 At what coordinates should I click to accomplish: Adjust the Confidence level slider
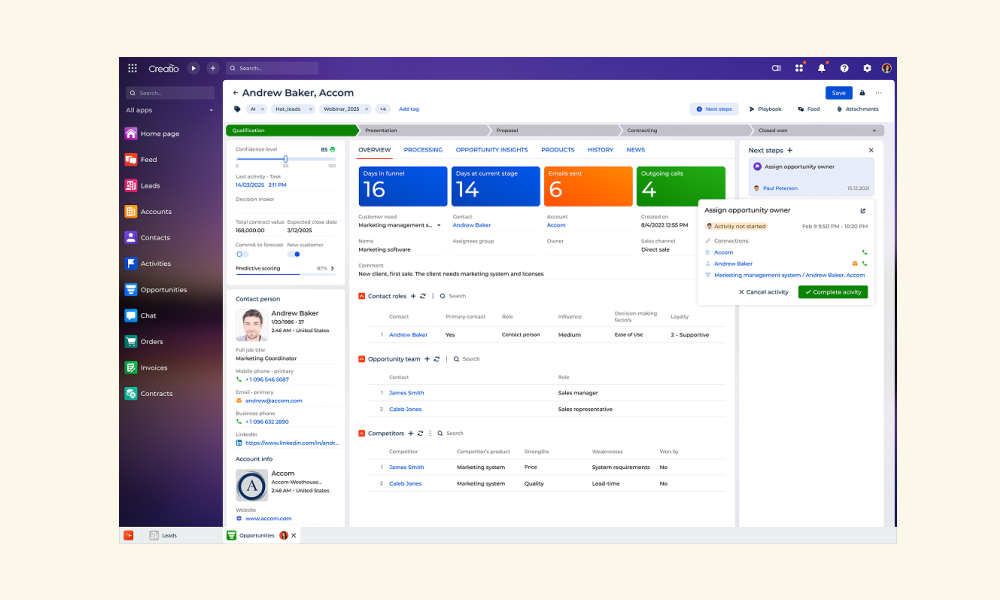pos(286,159)
